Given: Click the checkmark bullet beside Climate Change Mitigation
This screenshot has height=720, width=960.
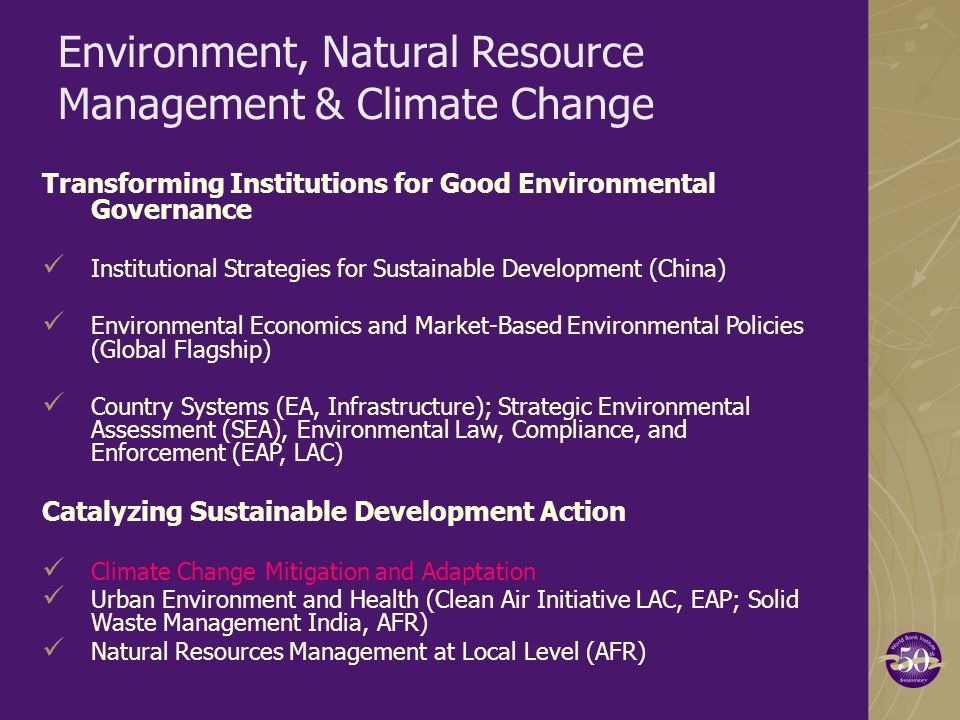Looking at the screenshot, I should click(x=54, y=566).
